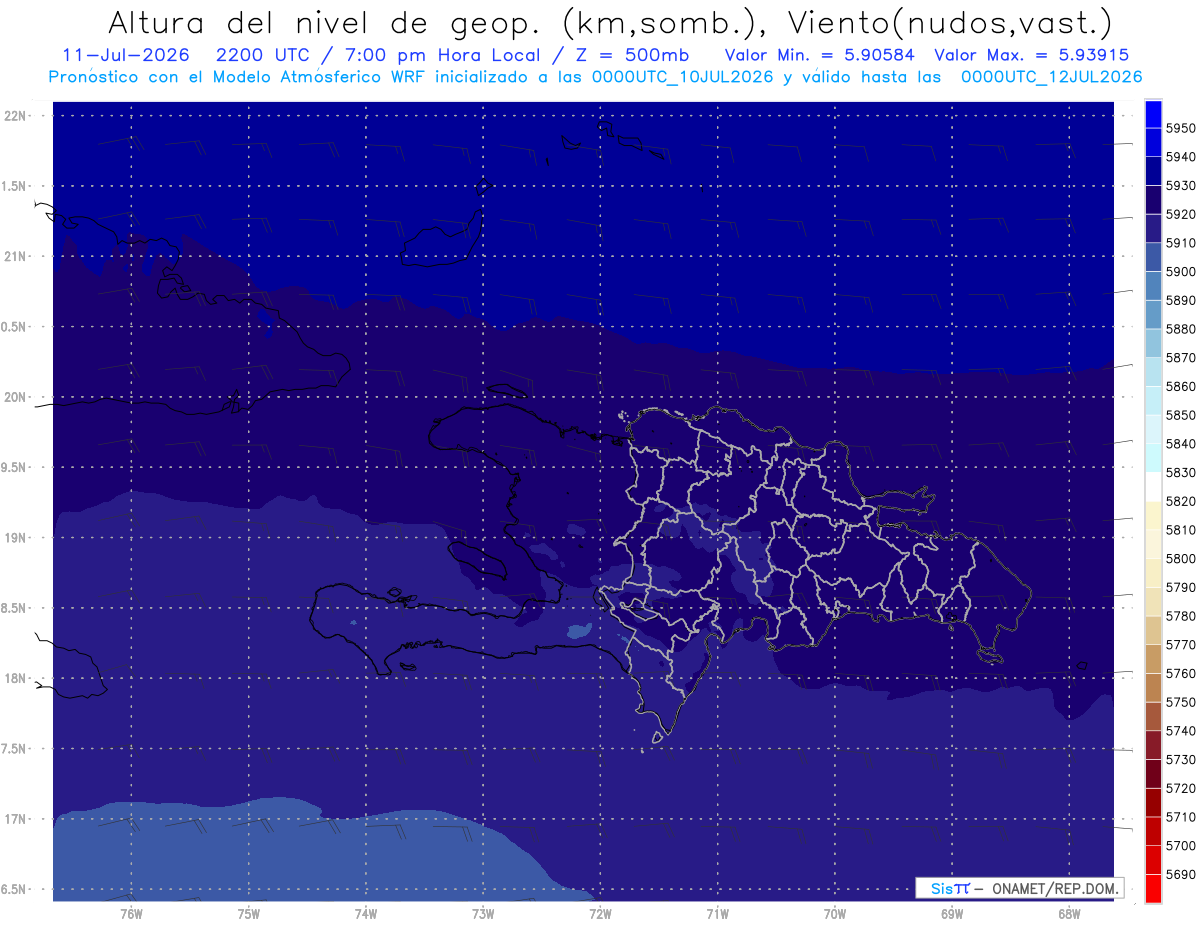Click the 70W longitude label

pyautogui.click(x=835, y=914)
